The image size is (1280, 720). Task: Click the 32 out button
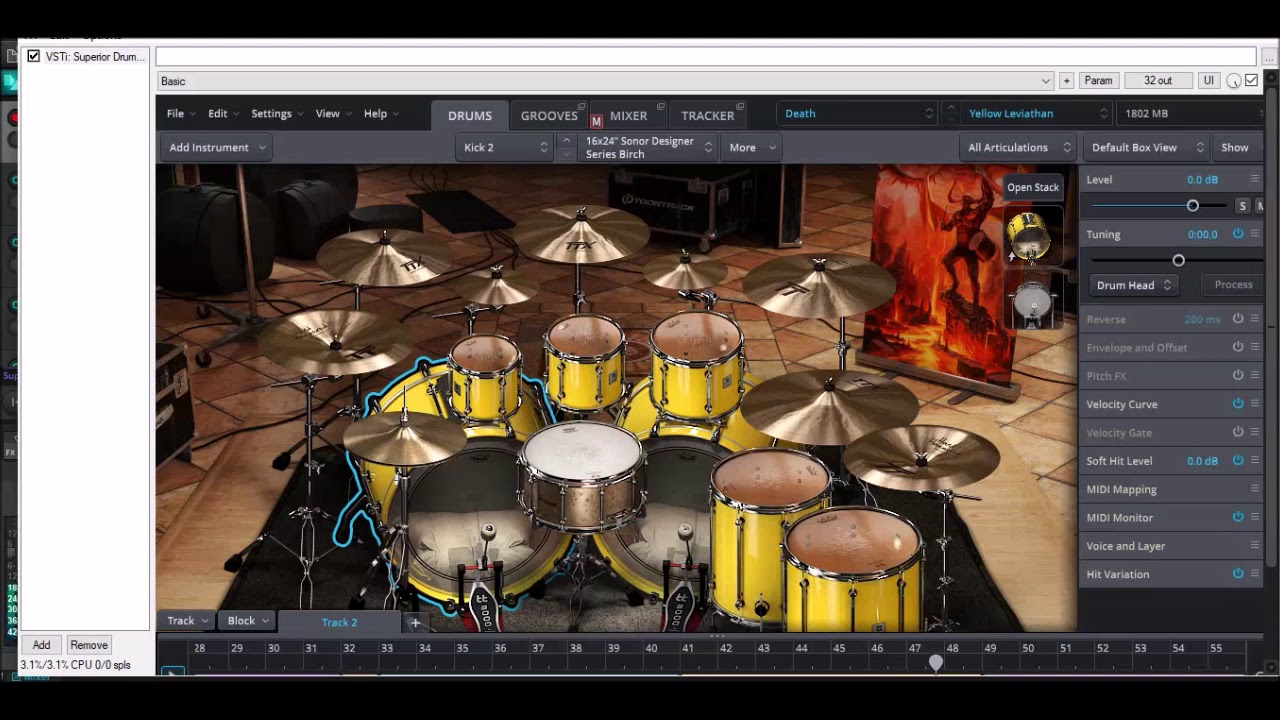(1158, 81)
